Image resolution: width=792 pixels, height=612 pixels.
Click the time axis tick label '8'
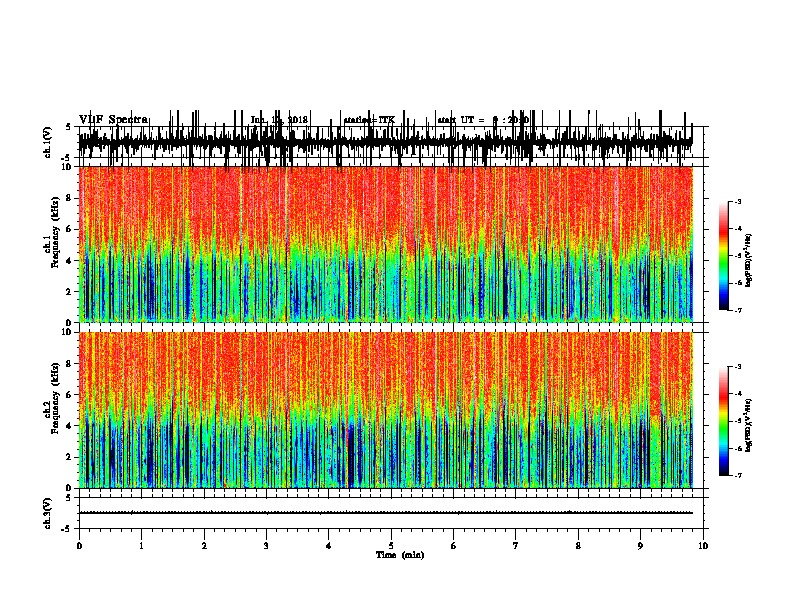tap(578, 546)
